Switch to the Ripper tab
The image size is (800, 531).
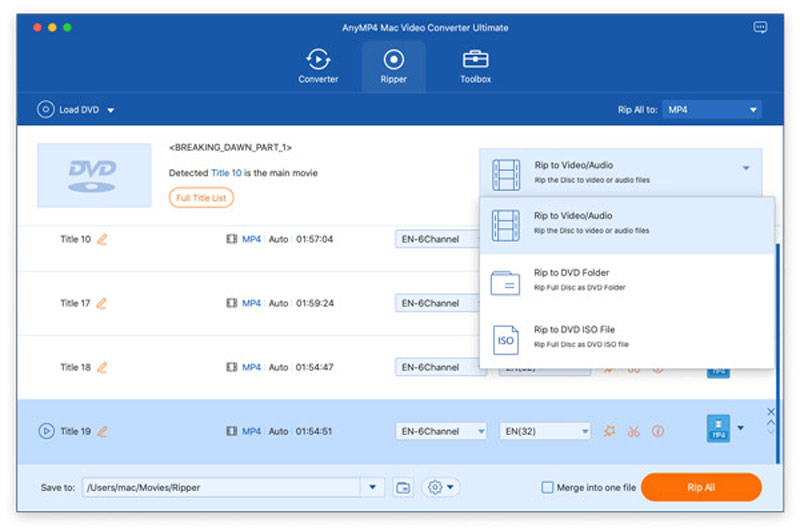coord(393,66)
